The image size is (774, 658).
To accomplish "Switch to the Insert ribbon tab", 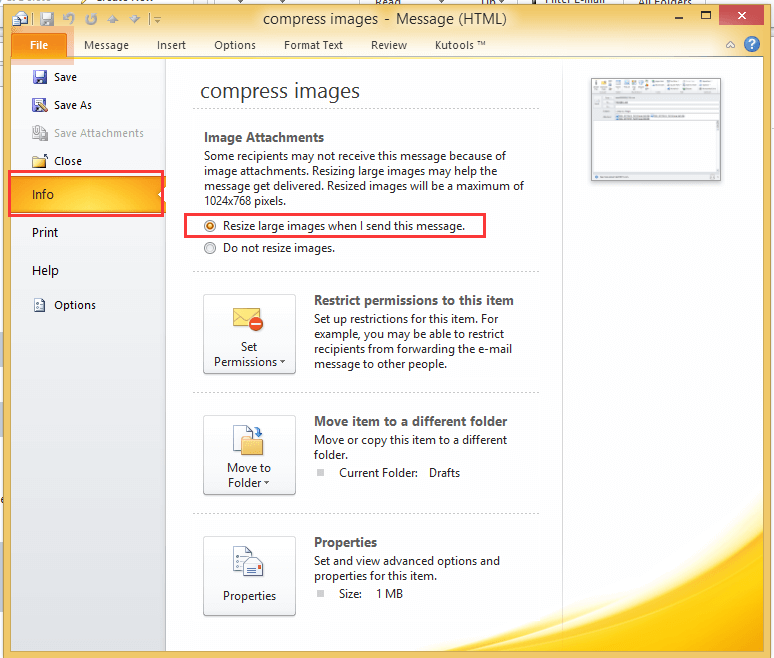I will [171, 45].
